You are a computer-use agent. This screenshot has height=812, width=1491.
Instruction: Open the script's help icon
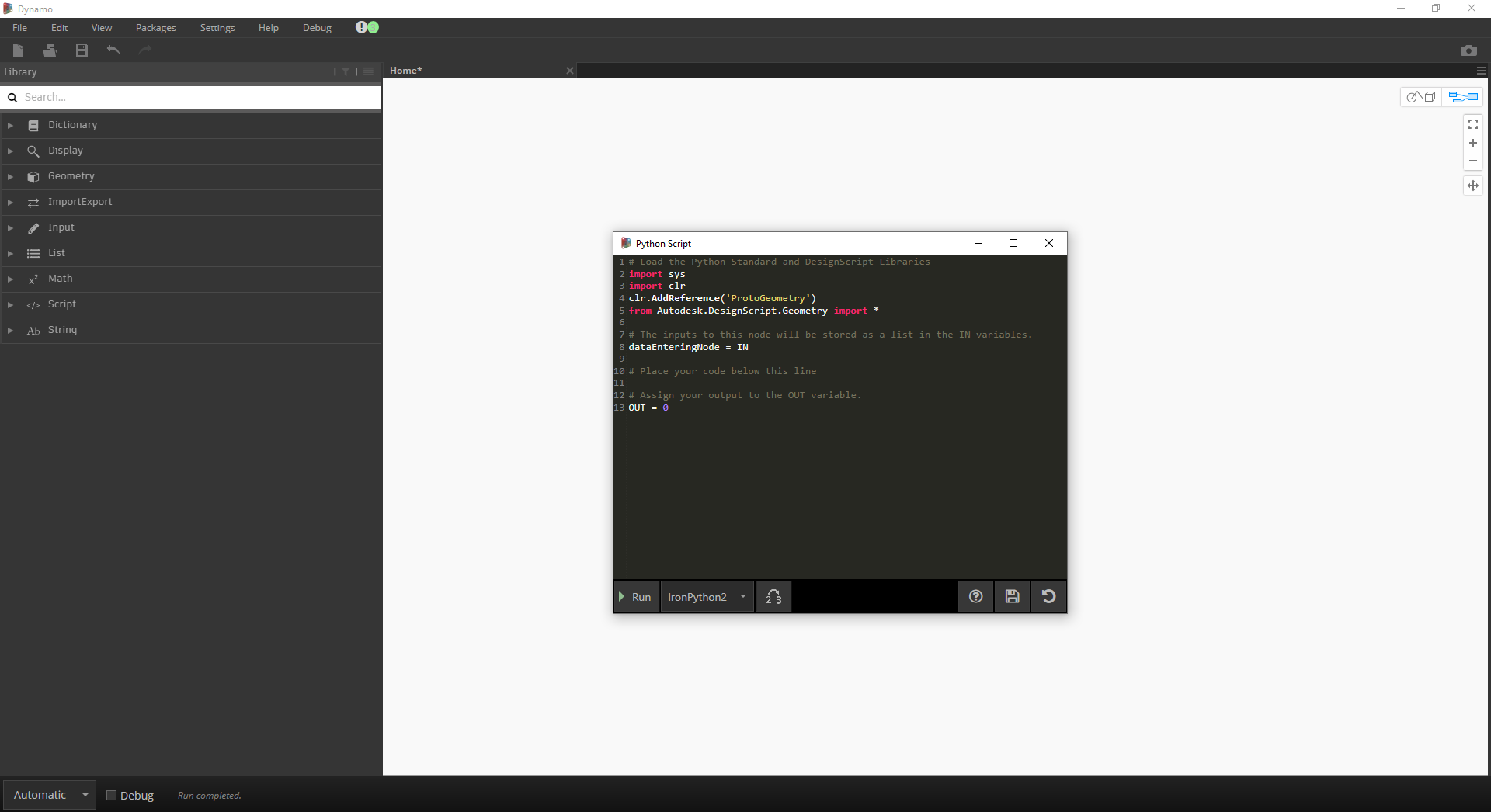[x=975, y=596]
